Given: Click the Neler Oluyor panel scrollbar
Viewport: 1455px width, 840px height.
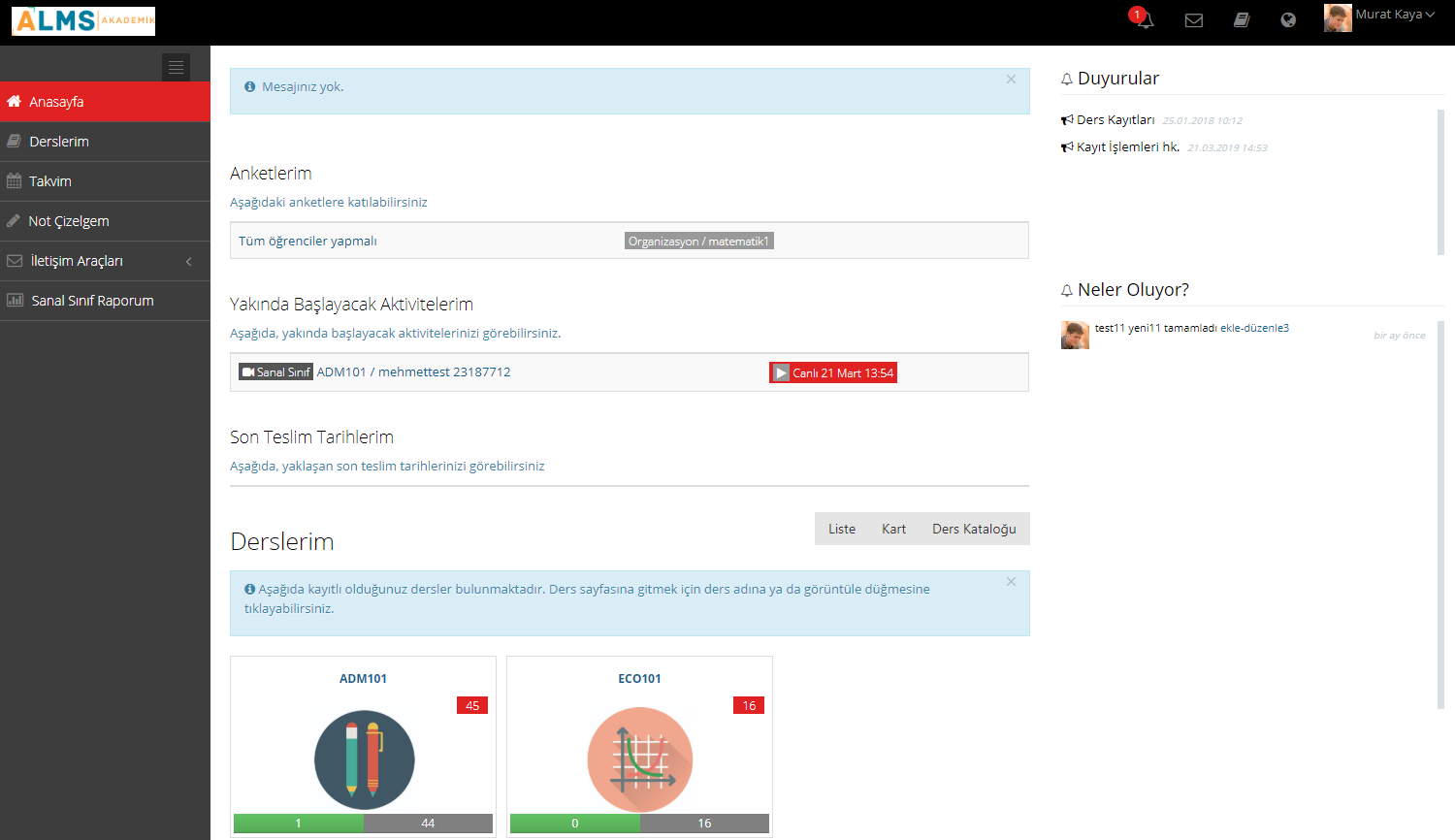Looking at the screenshot, I should click(x=1440, y=515).
